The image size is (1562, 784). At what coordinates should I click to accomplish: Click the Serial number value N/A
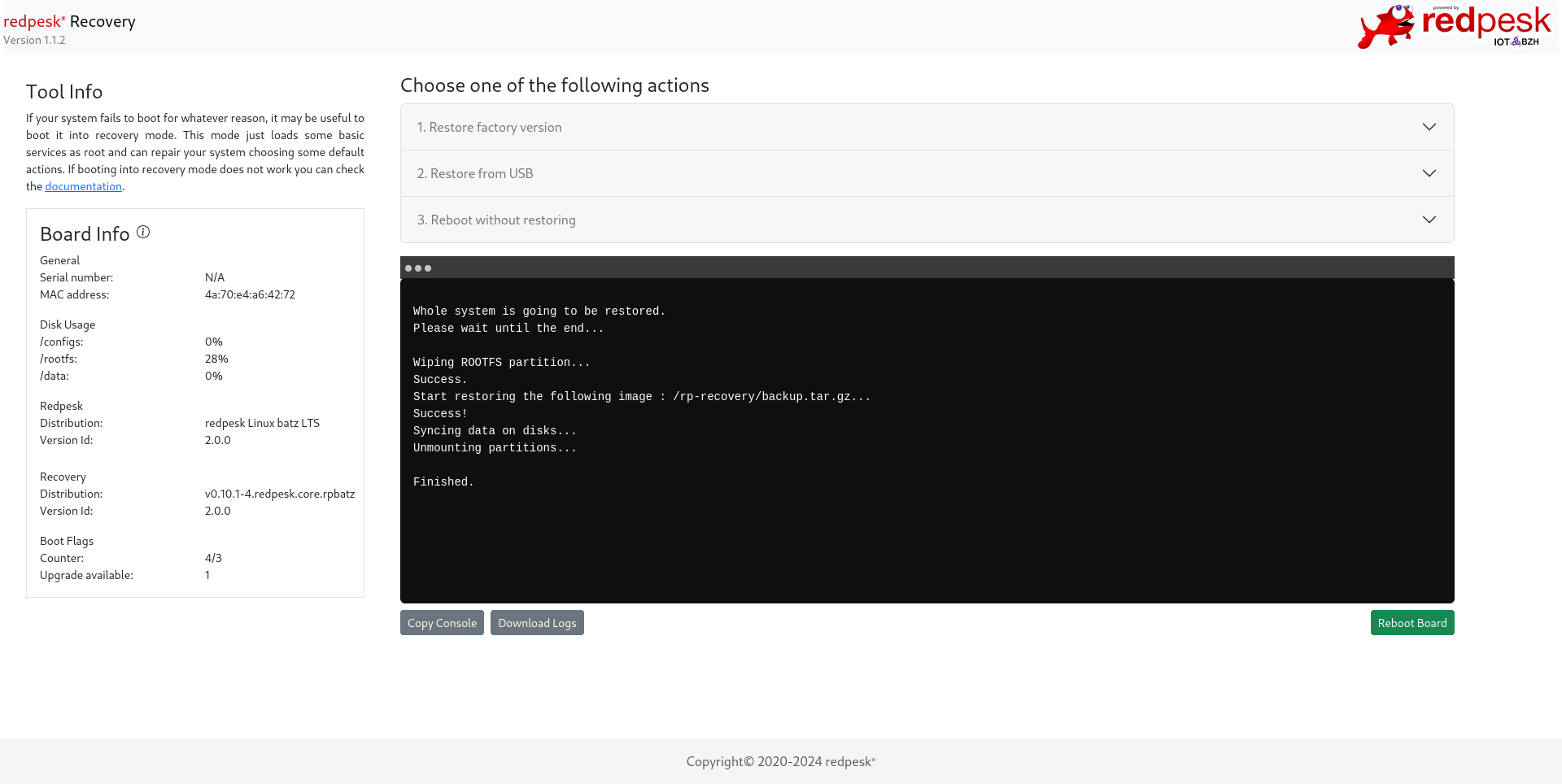[x=215, y=277]
